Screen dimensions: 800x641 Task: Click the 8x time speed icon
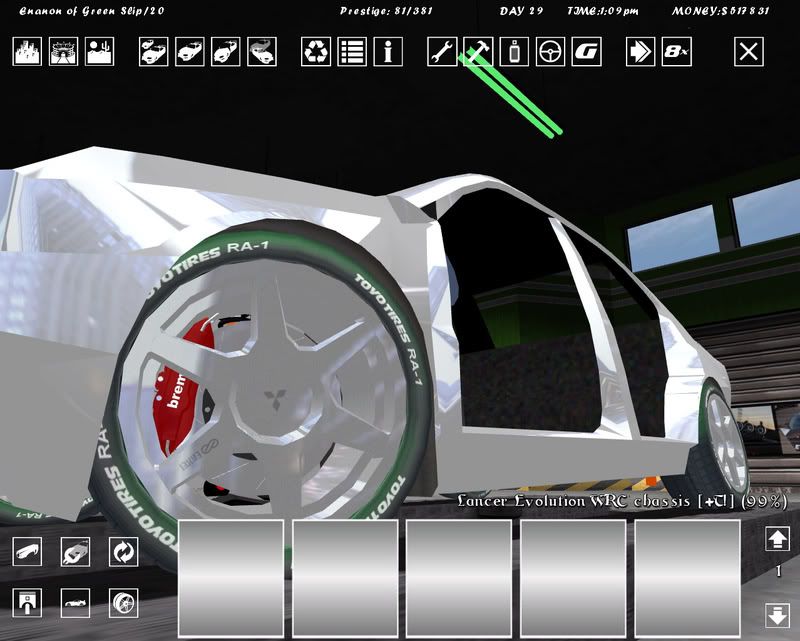677,52
